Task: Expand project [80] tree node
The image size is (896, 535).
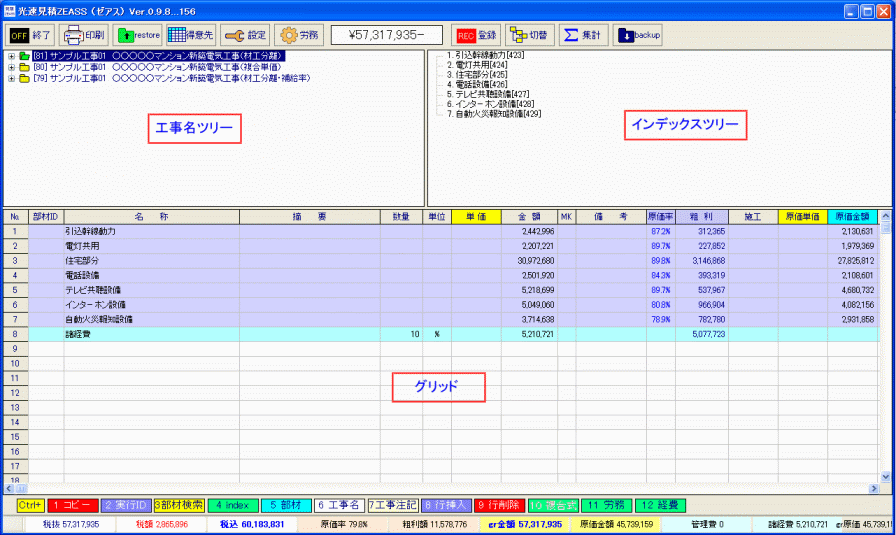Action: pyautogui.click(x=11, y=67)
